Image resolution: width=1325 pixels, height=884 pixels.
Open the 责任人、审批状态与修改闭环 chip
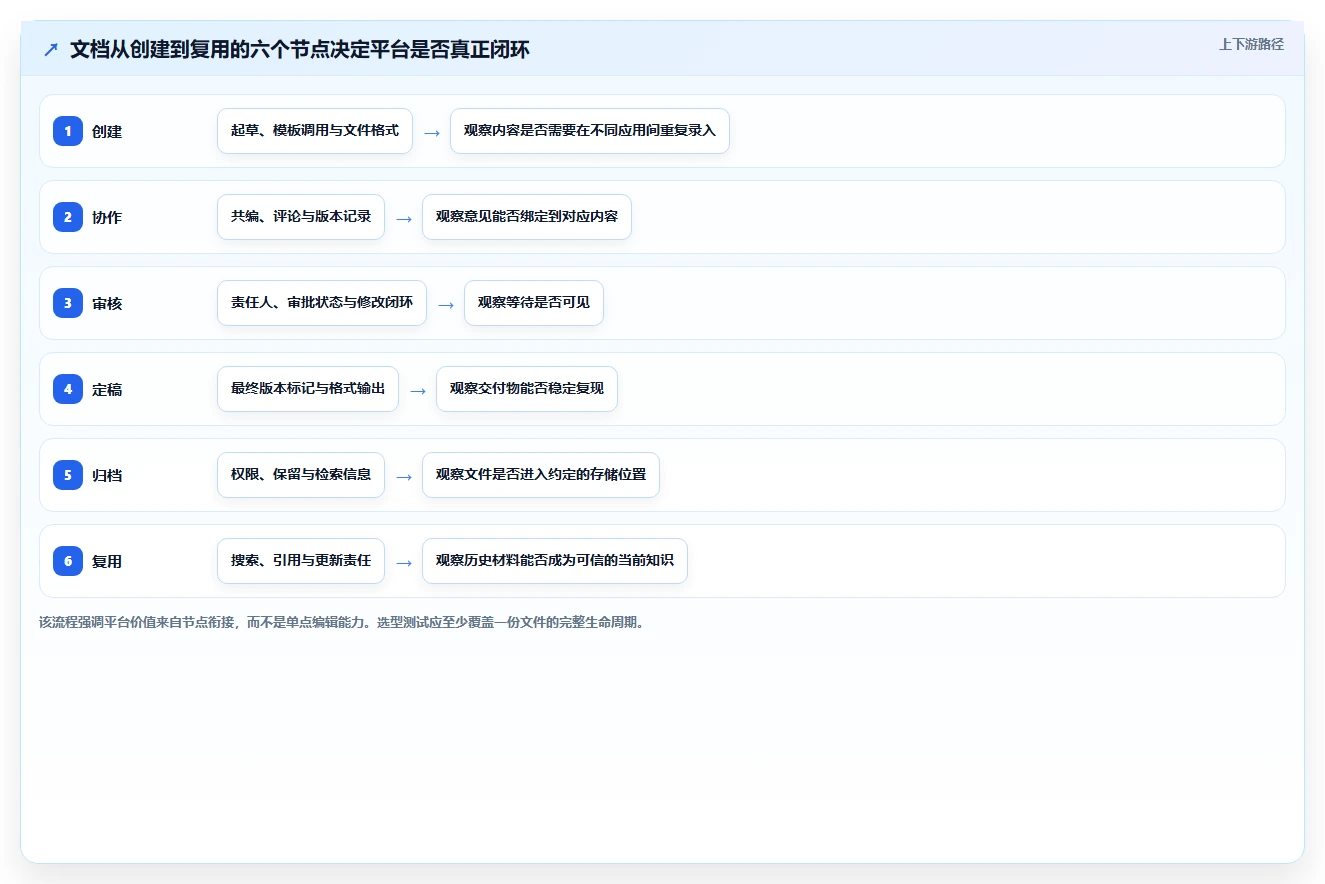tap(322, 303)
